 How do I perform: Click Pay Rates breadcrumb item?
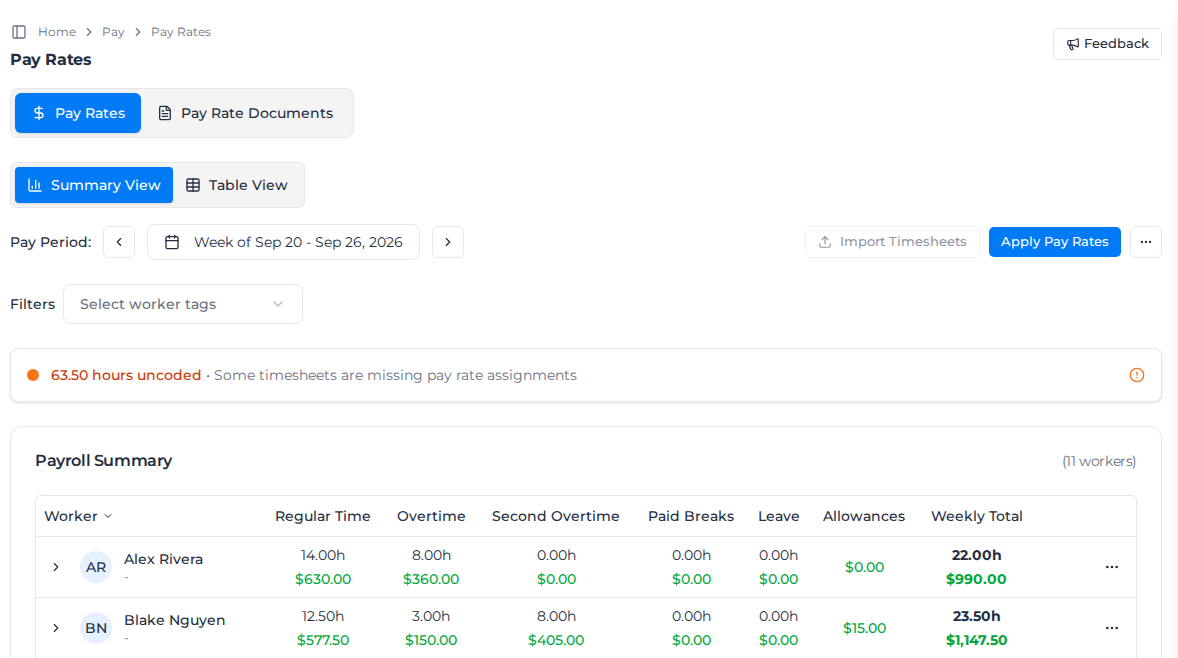[181, 32]
